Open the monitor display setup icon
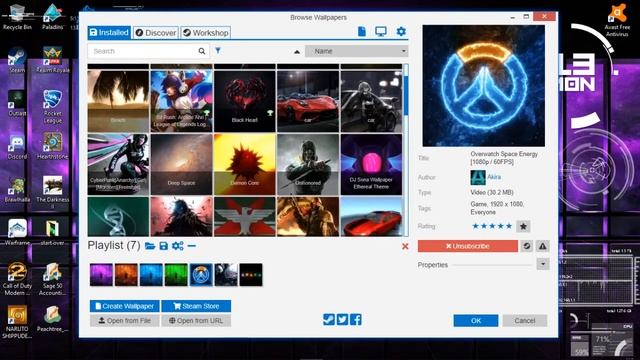Screen dimensions: 640x360 pyautogui.click(x=381, y=32)
